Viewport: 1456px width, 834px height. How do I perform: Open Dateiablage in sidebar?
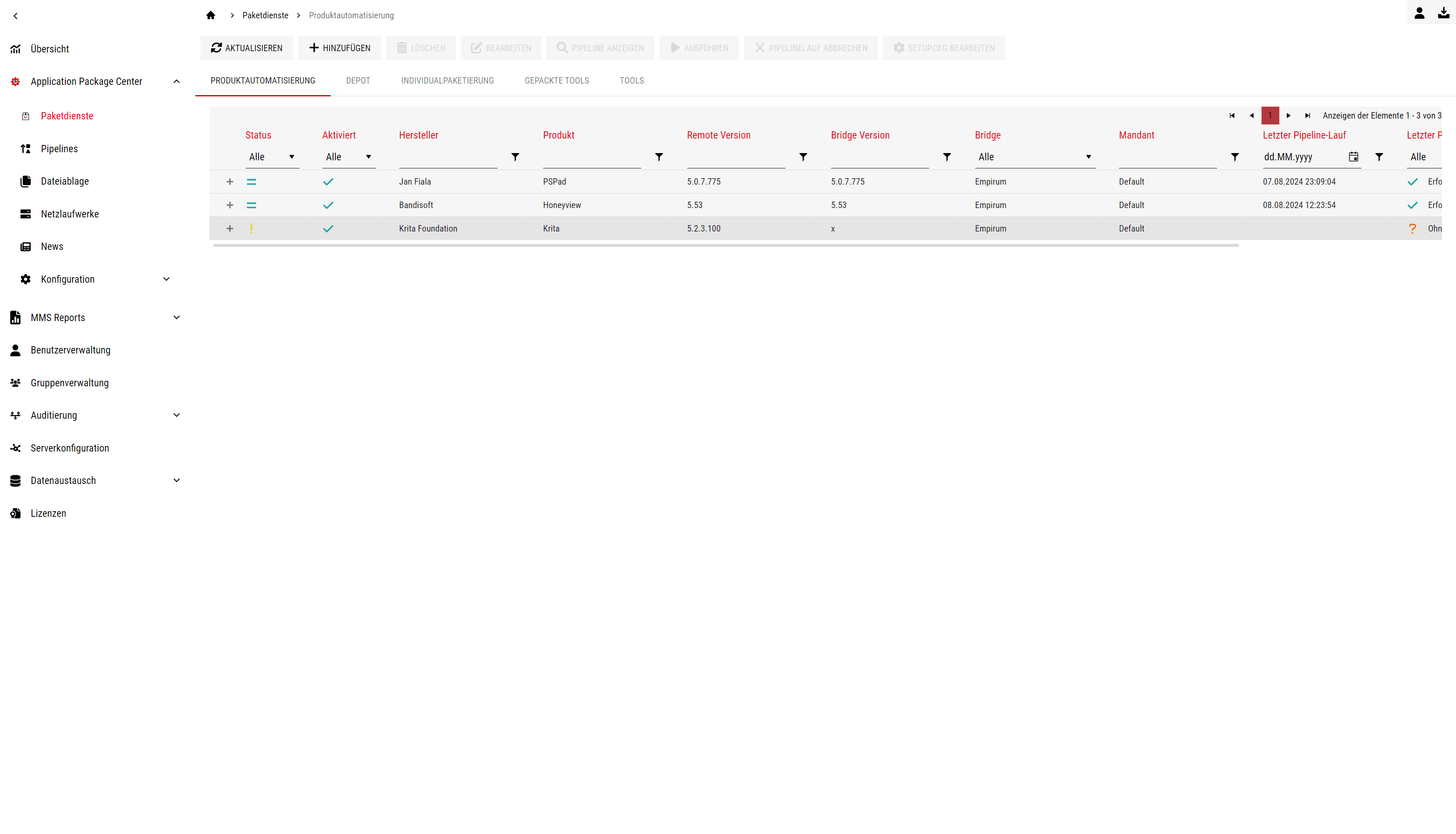(65, 182)
